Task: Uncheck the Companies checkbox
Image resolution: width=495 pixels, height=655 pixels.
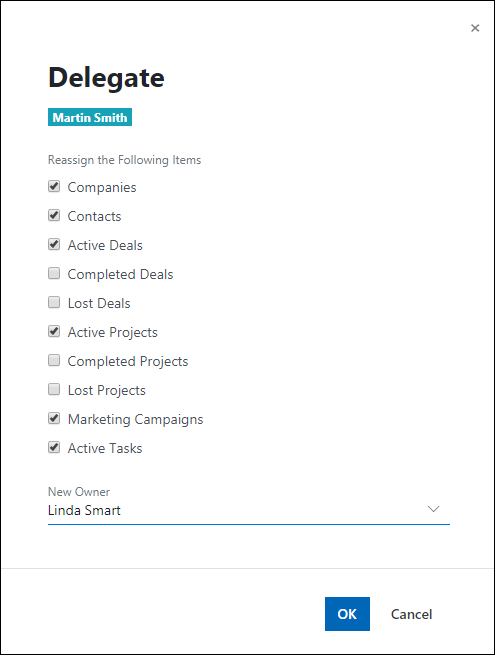Action: pyautogui.click(x=54, y=186)
